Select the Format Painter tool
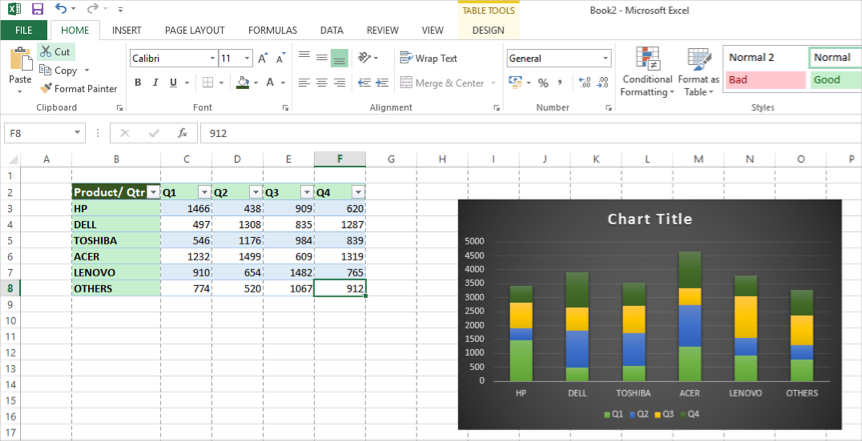This screenshot has width=862, height=441. coord(78,89)
